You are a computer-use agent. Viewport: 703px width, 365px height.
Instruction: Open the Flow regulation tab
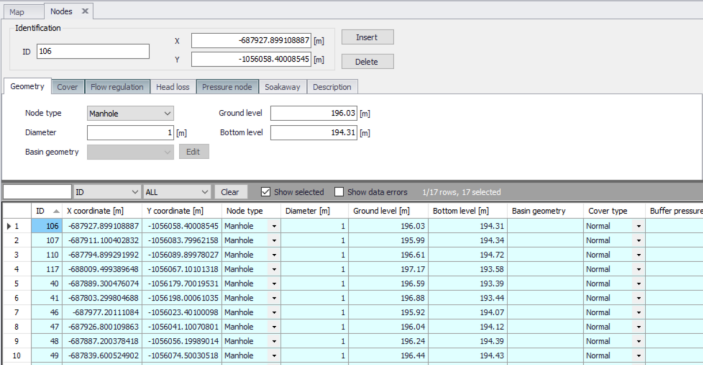point(117,87)
